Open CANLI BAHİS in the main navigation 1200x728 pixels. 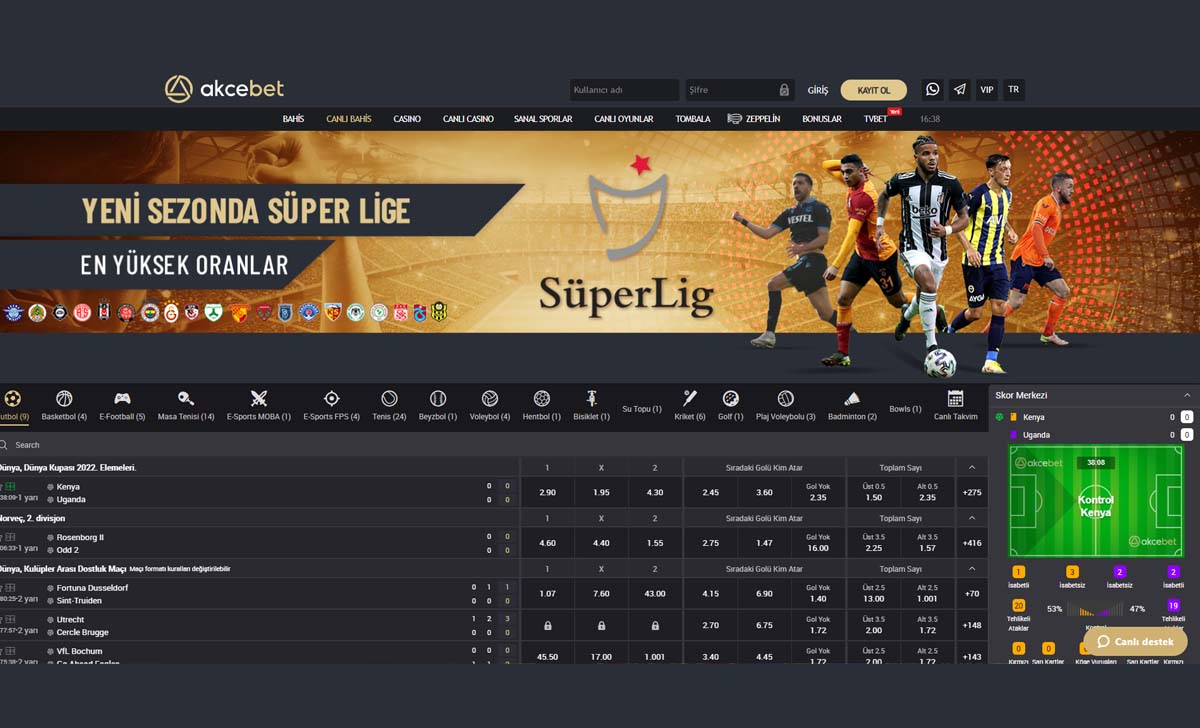pos(349,119)
